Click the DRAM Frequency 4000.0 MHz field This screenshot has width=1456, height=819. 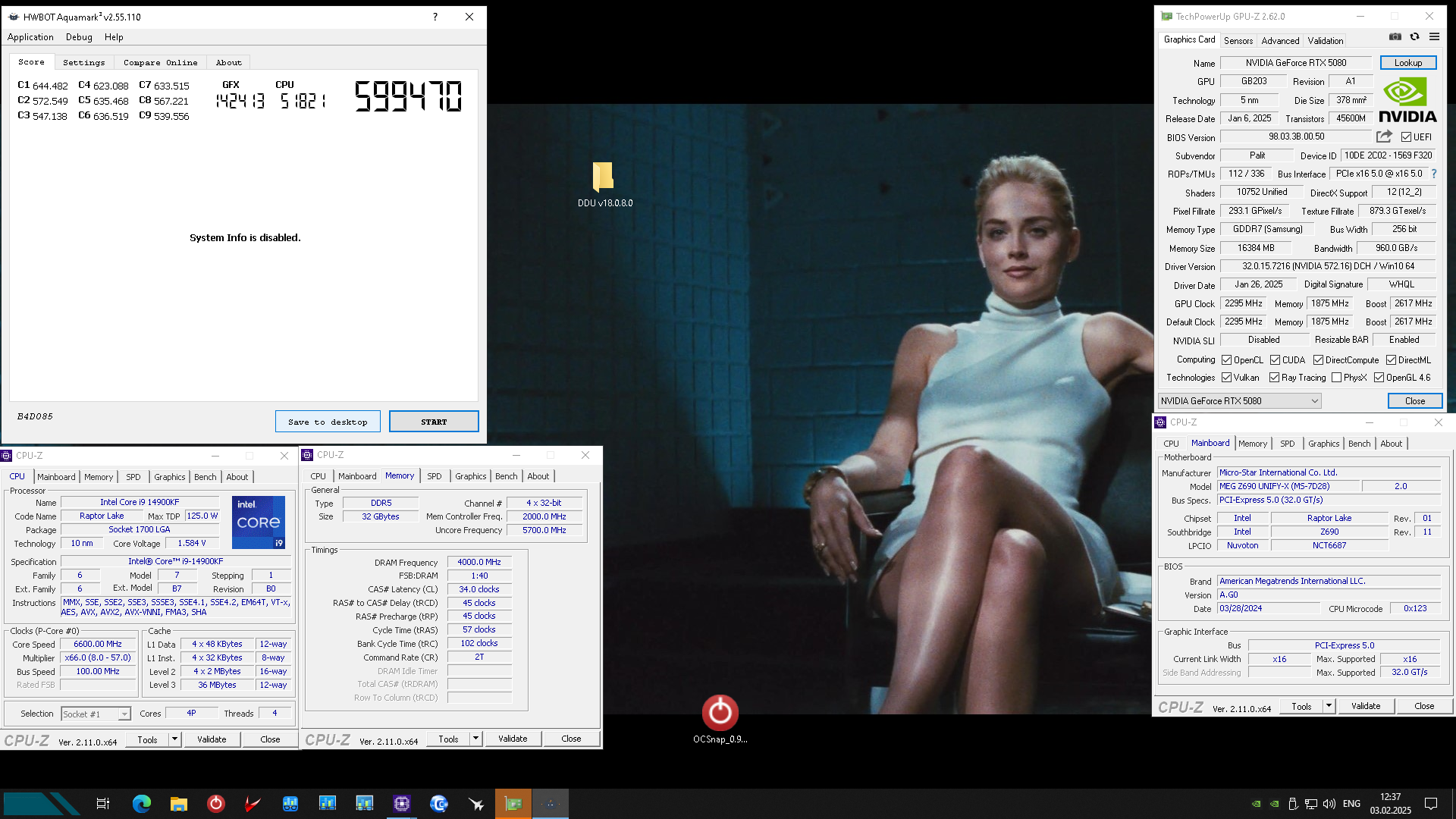[479, 562]
